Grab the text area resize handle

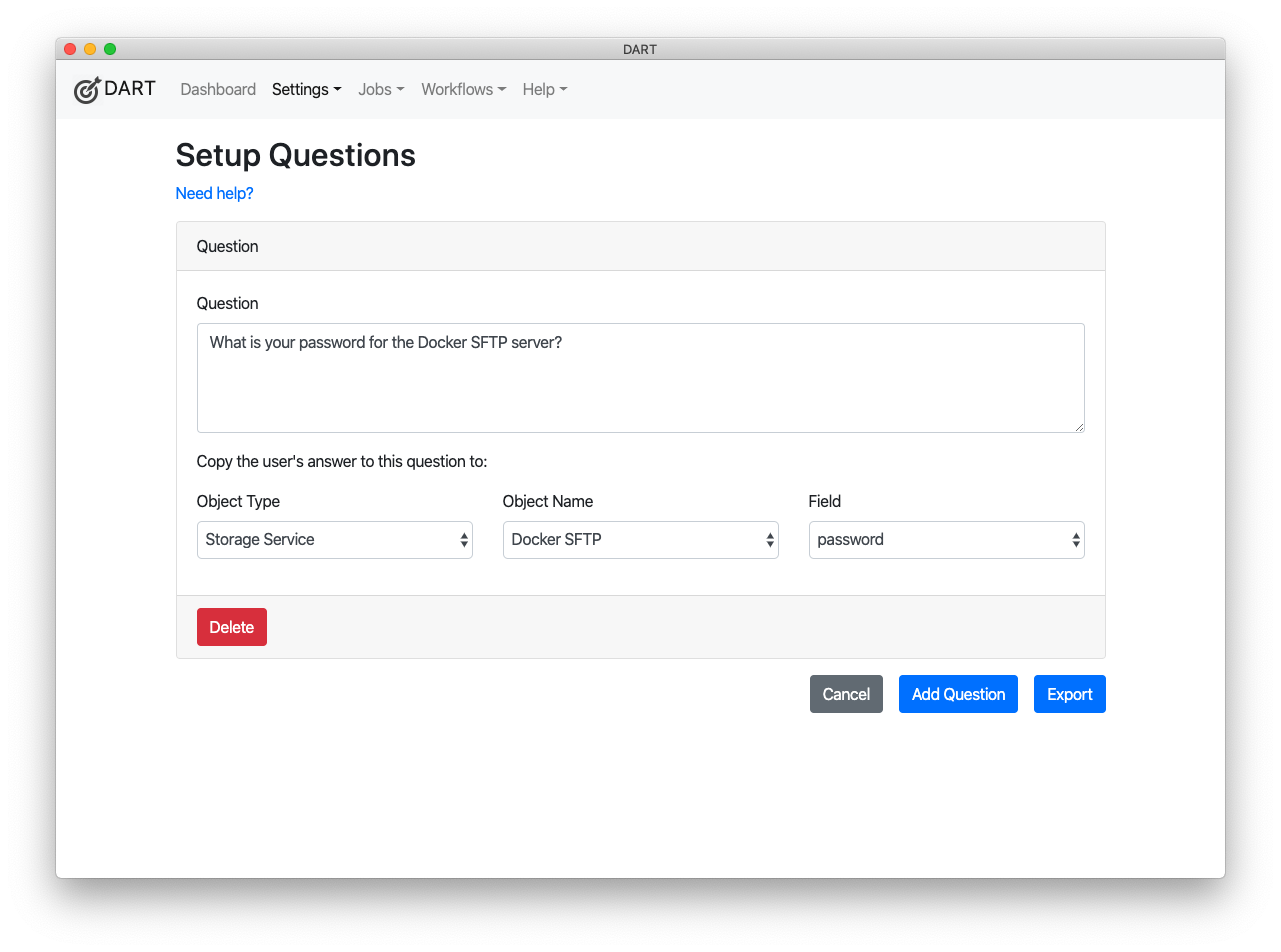click(1079, 427)
